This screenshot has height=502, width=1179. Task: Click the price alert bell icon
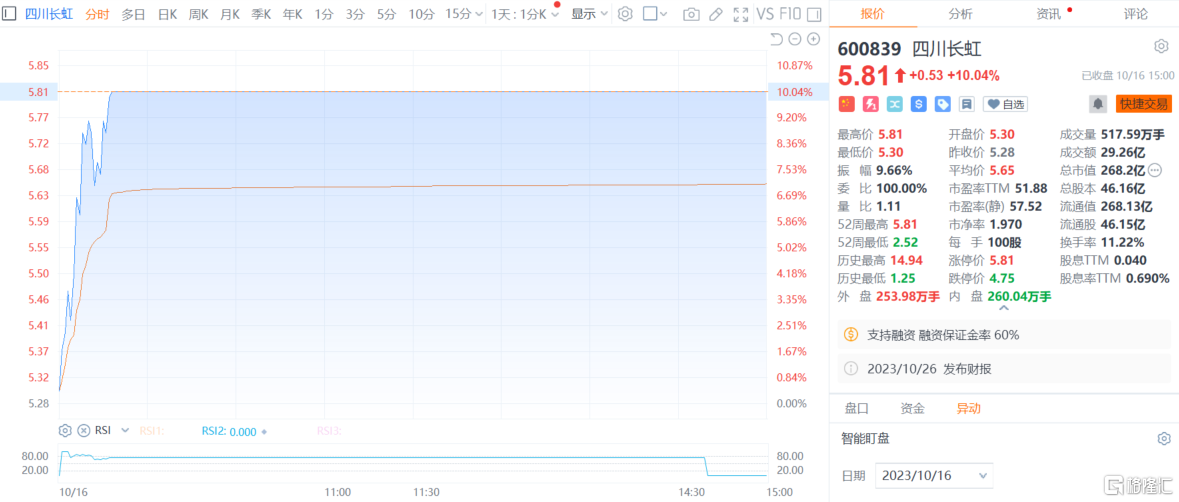(1098, 104)
